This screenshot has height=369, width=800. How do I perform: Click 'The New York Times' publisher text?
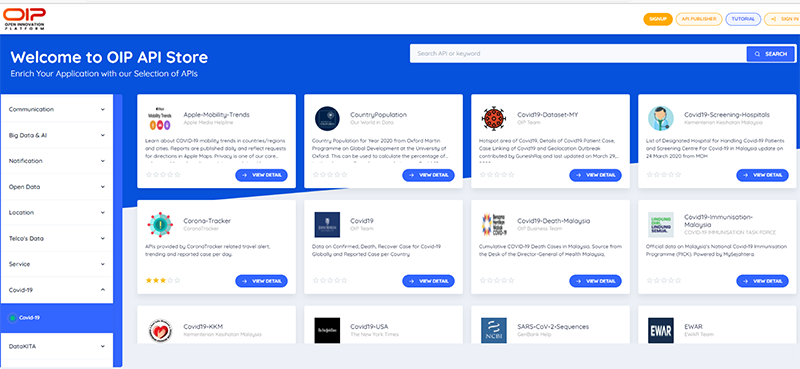click(374, 334)
